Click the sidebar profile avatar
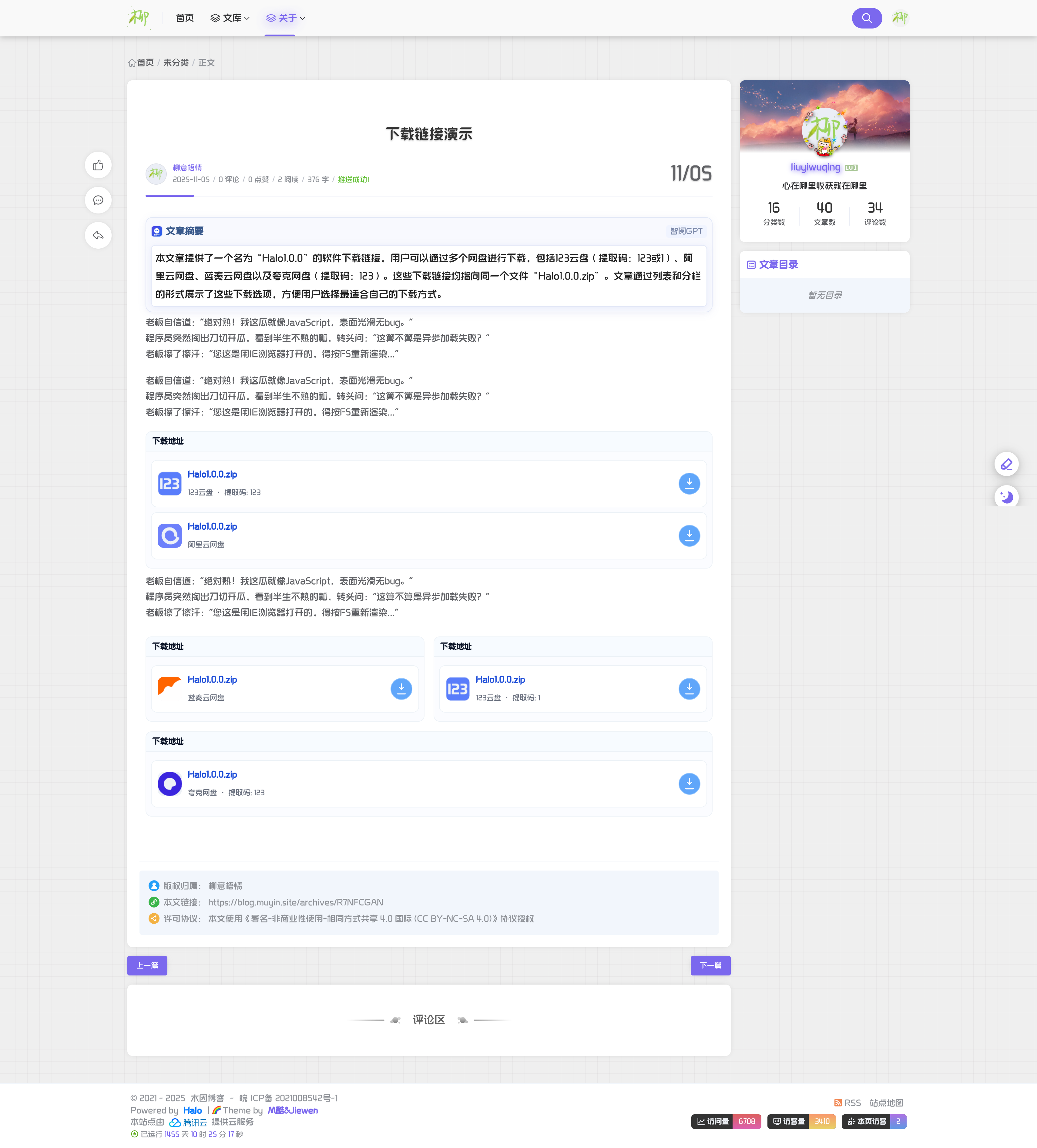The image size is (1037, 1148). [824, 131]
